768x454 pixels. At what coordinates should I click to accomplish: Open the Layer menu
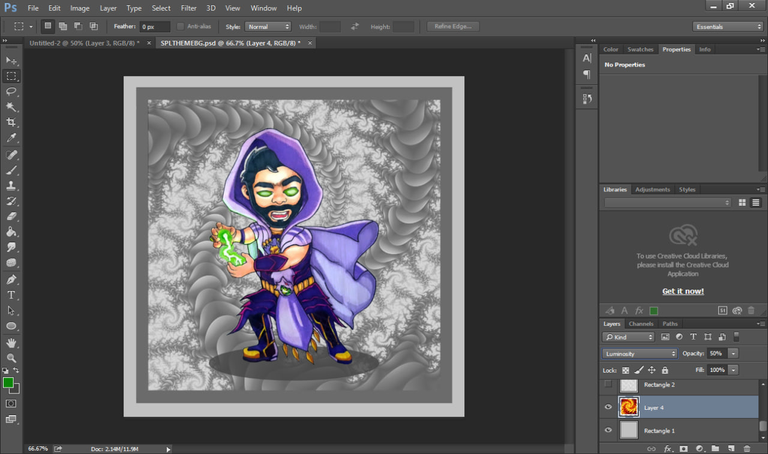click(x=108, y=8)
